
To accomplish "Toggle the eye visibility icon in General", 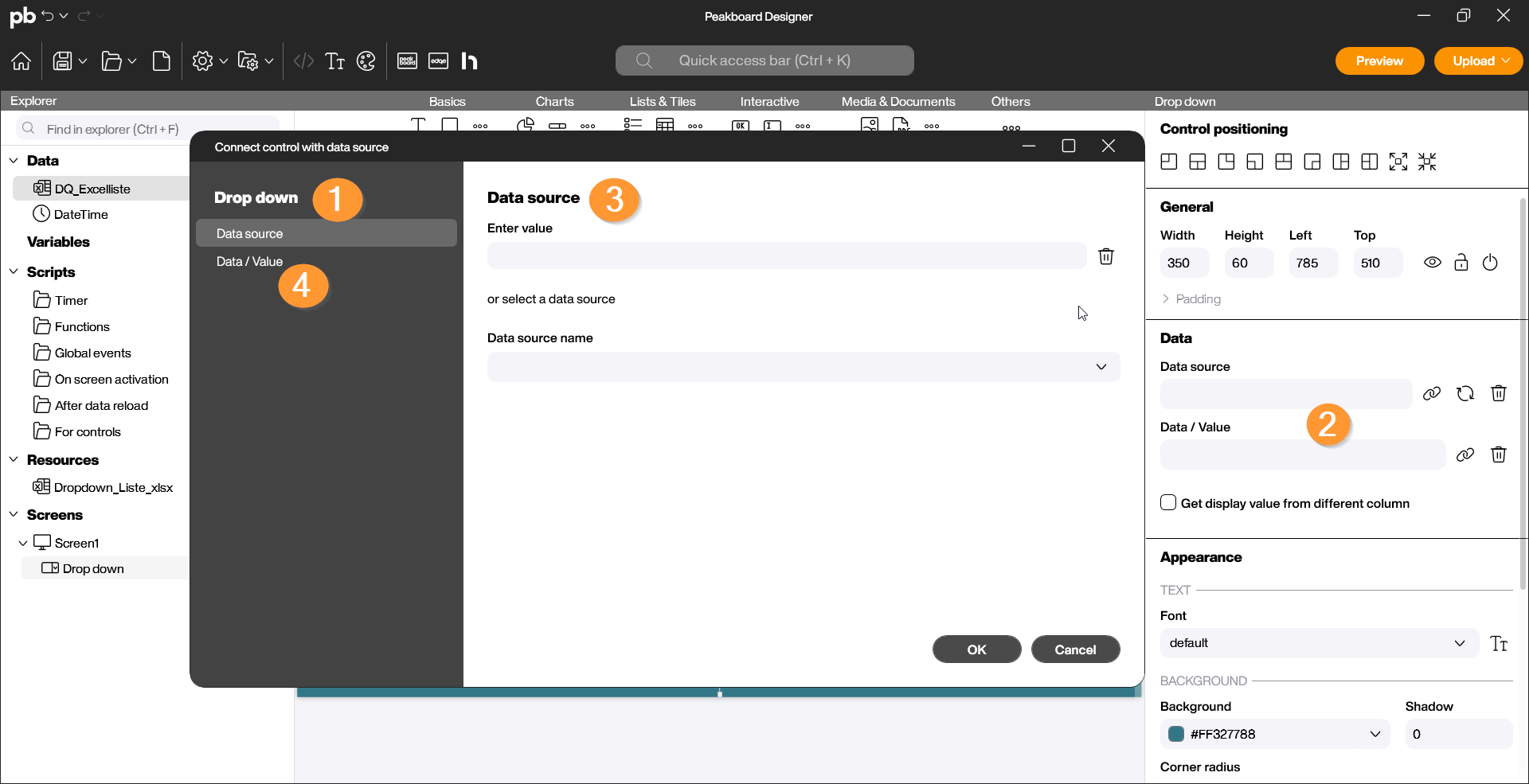I will [x=1432, y=263].
